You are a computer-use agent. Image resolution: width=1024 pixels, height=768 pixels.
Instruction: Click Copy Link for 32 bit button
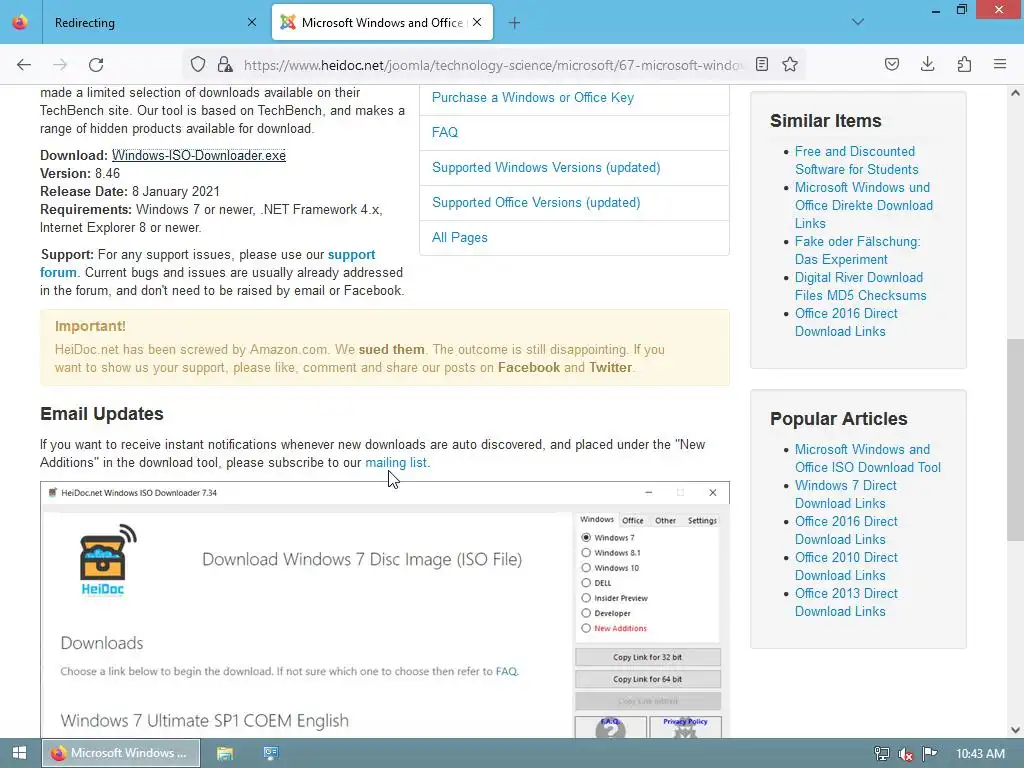pos(647,657)
